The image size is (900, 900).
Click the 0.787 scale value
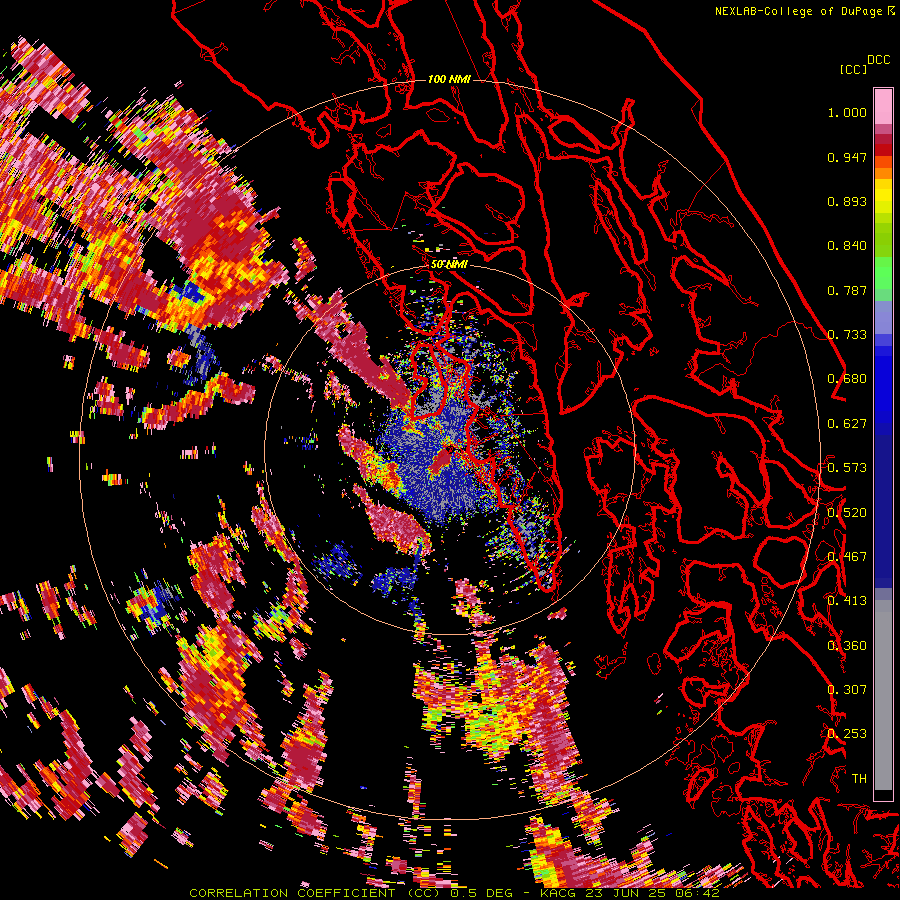tap(847, 290)
